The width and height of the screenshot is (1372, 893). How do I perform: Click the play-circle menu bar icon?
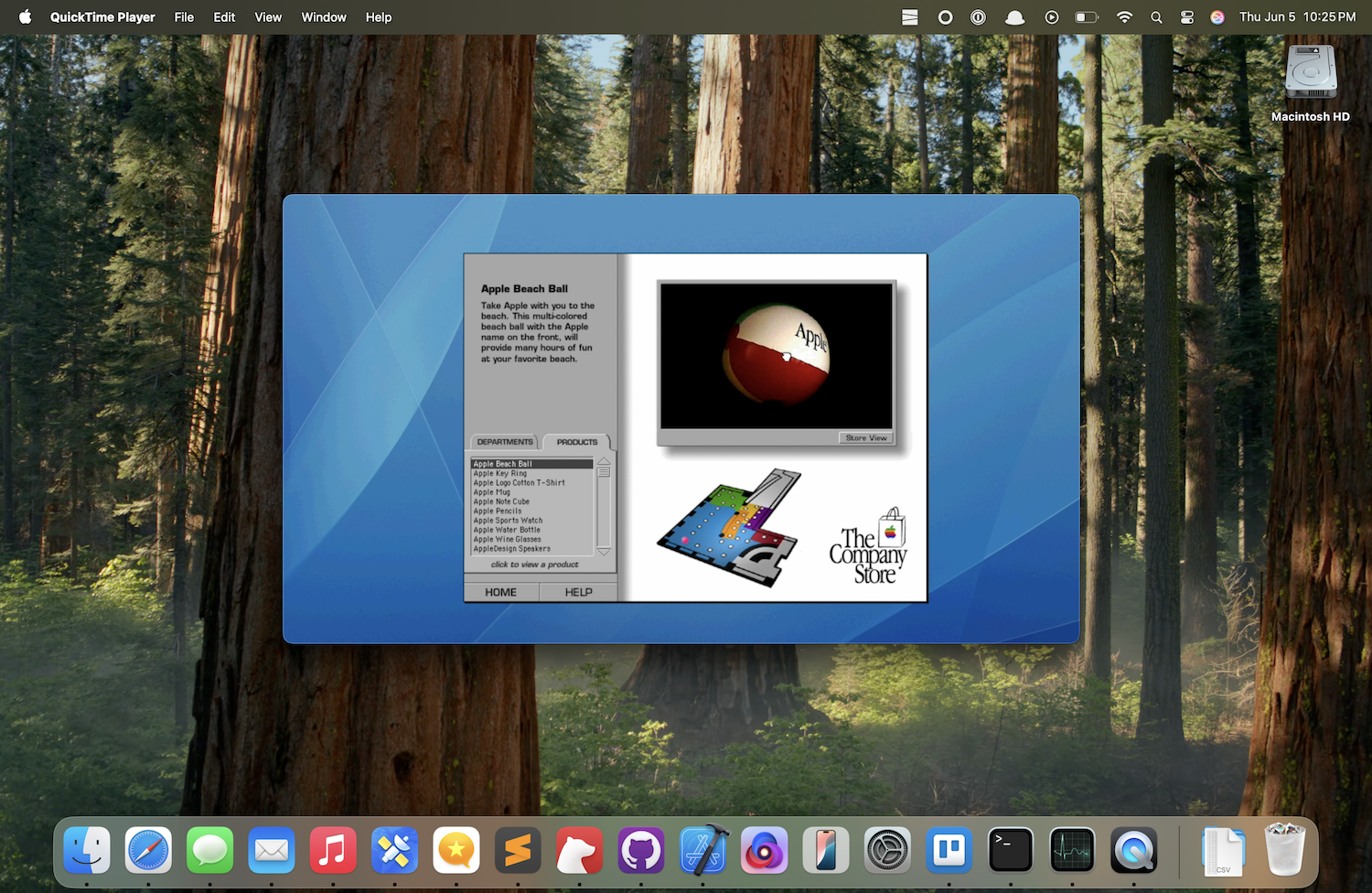click(x=1052, y=16)
